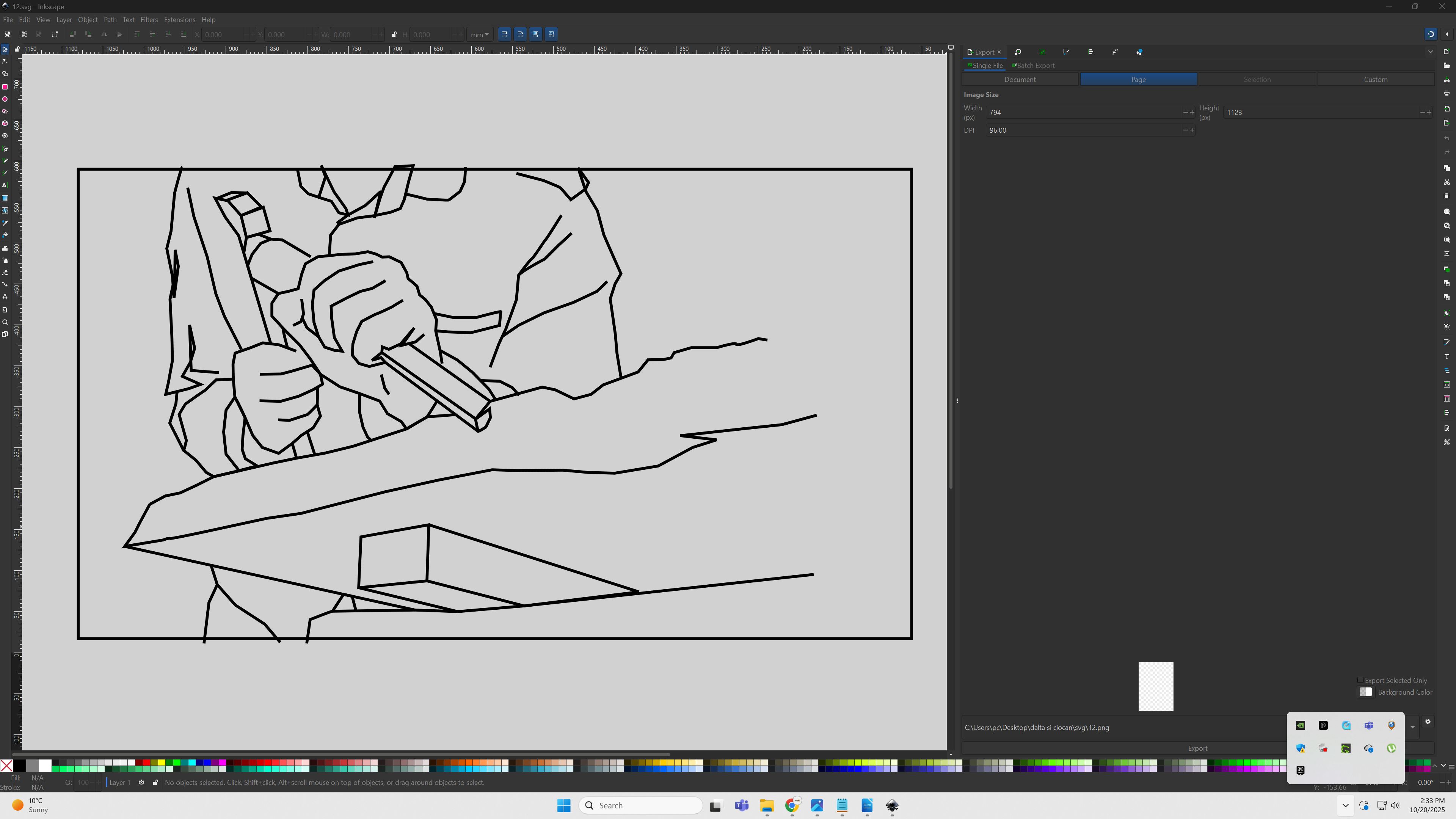
Task: Enable Export Selected Only checkbox
Action: (x=1360, y=680)
